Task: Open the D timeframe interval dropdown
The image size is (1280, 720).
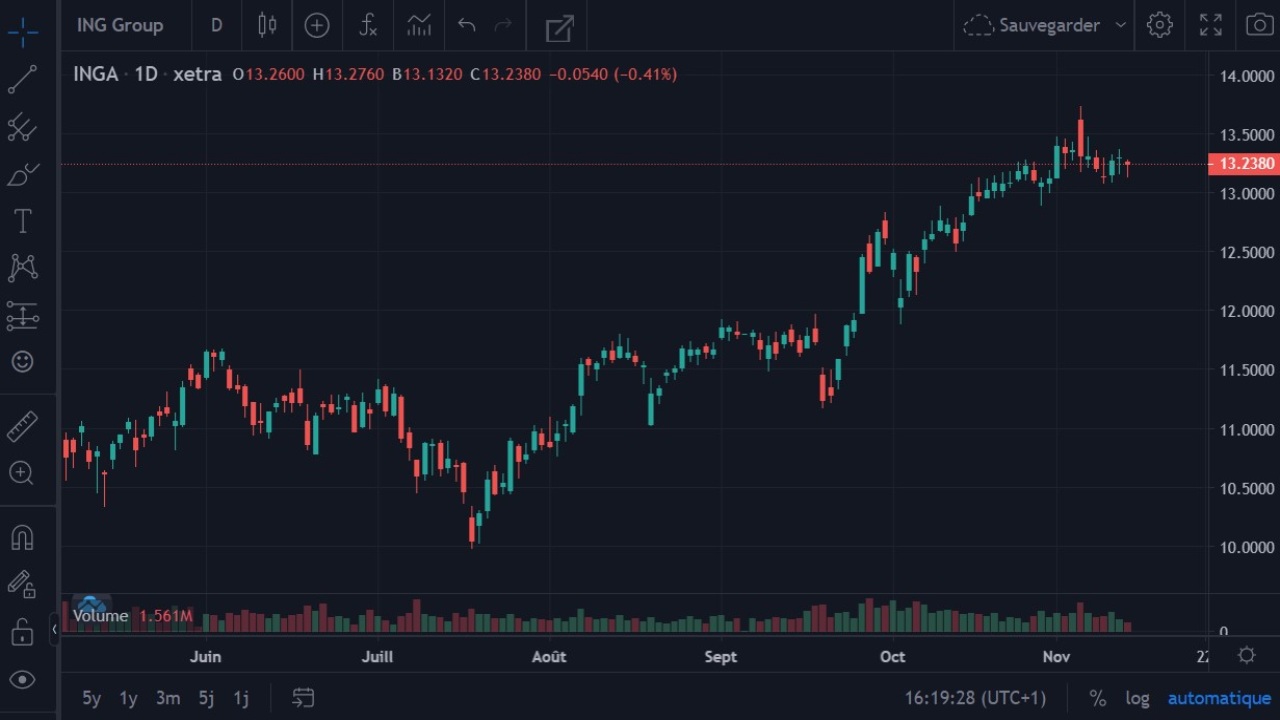Action: click(216, 25)
